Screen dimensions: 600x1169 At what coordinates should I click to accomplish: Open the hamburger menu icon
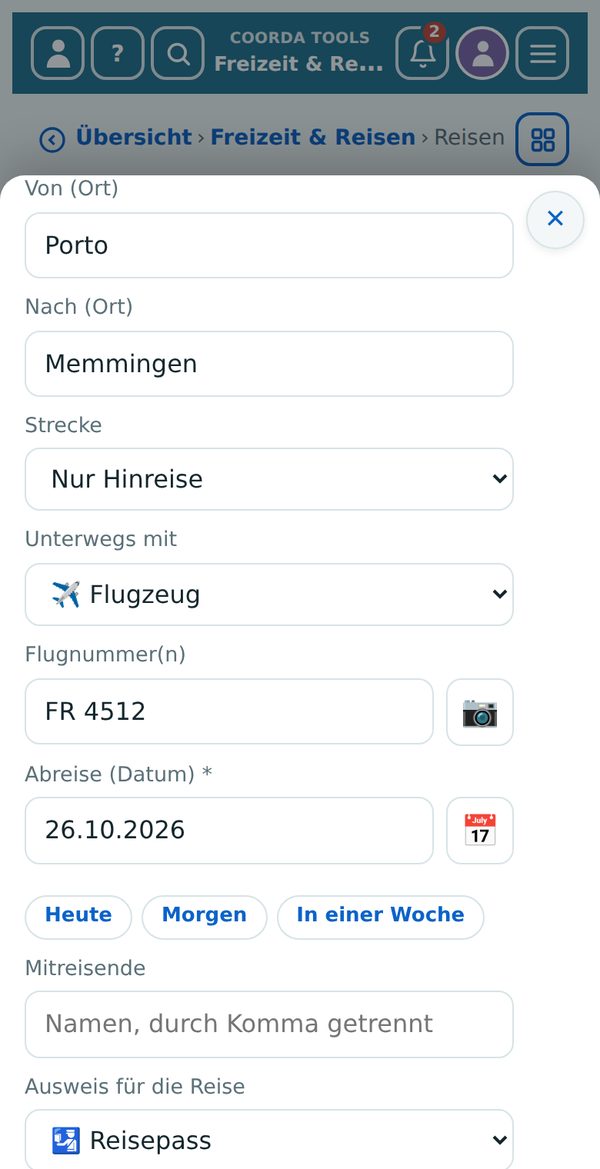[543, 53]
